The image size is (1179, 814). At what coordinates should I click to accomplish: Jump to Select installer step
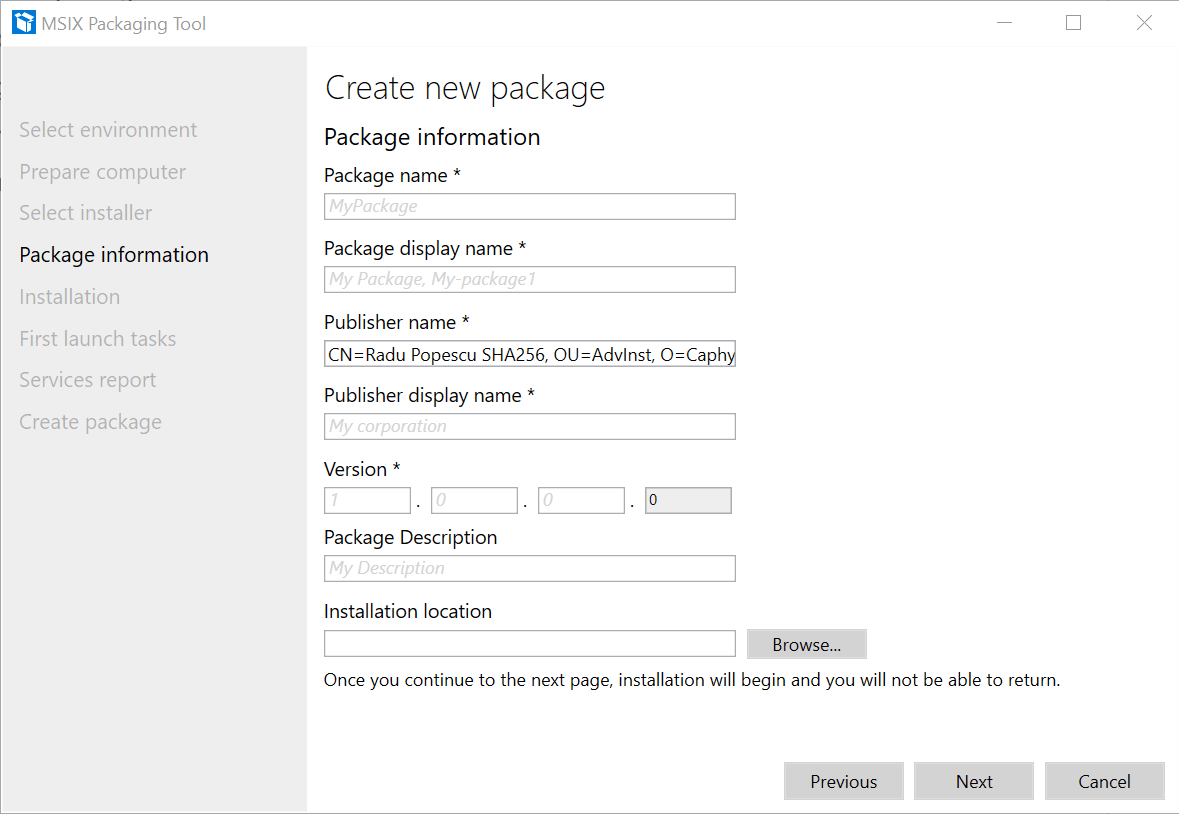point(86,213)
